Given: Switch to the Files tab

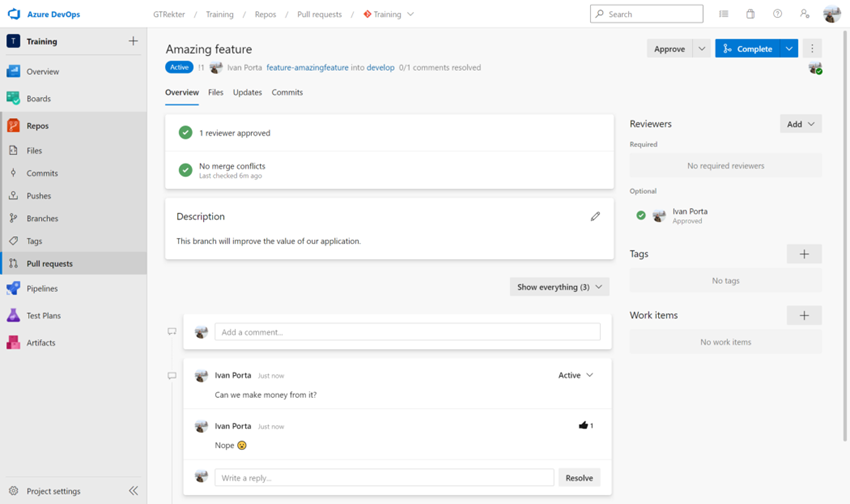Looking at the screenshot, I should point(215,93).
